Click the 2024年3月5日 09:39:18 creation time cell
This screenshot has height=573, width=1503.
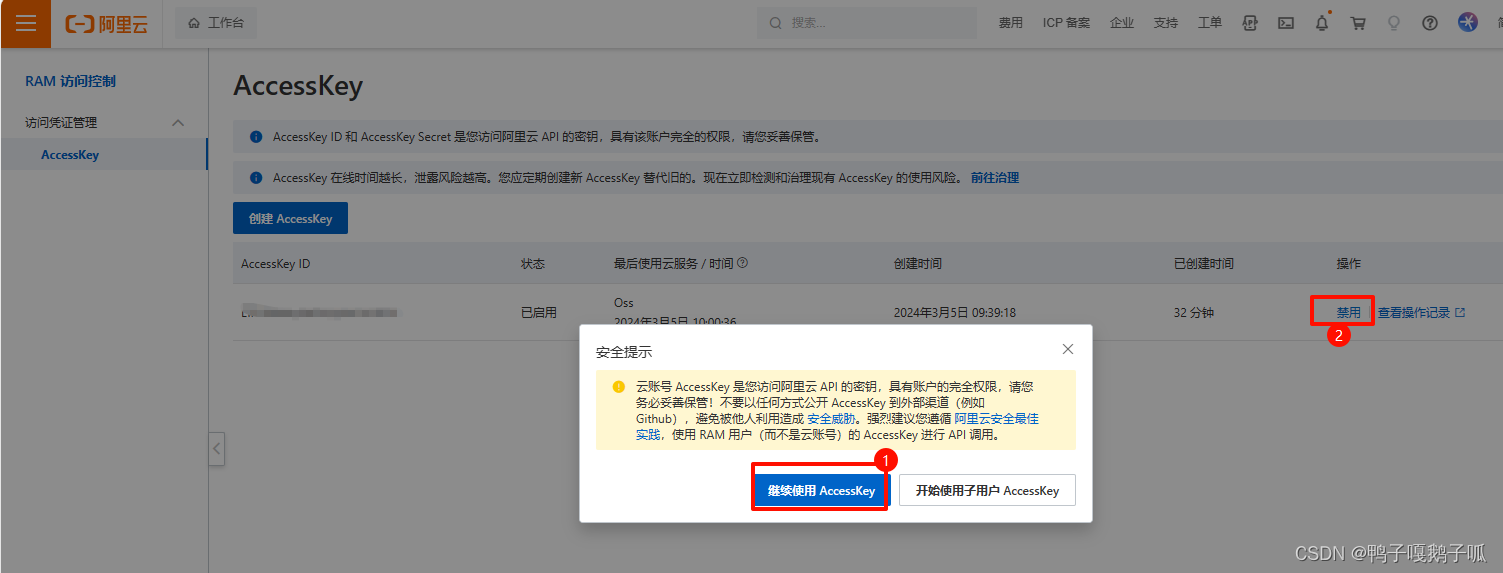pyautogui.click(x=954, y=312)
